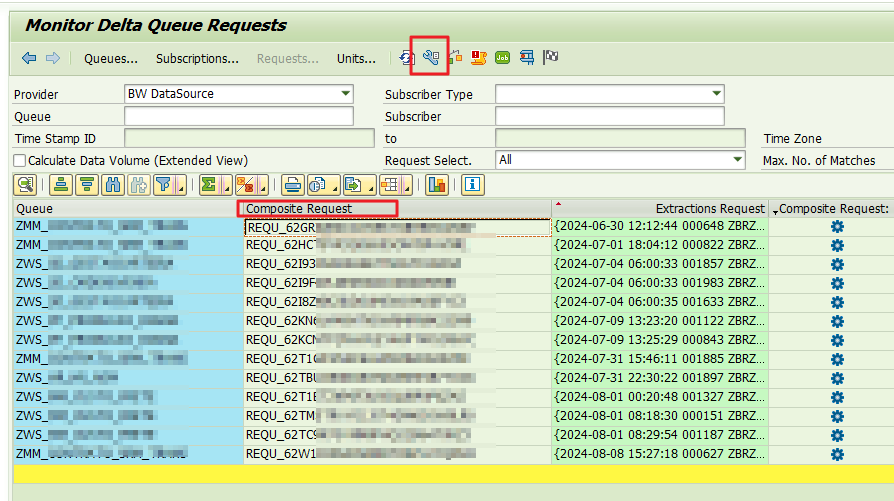Viewport: 894px width, 501px height.
Task: Click the refresh icon in the top toolbar
Action: coord(407,58)
